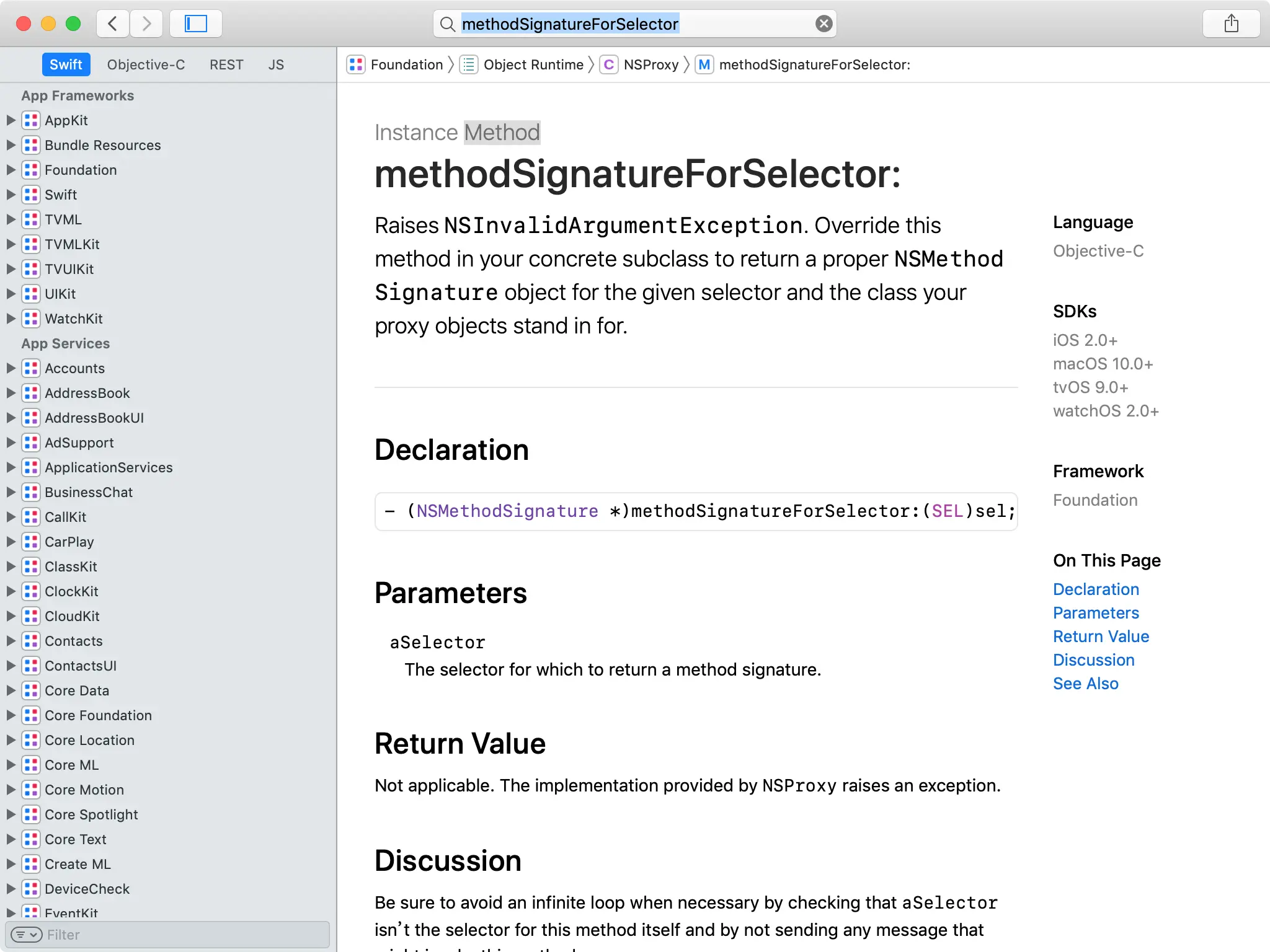Switch language filter to Objective-C
1270x952 pixels.
pyautogui.click(x=146, y=64)
